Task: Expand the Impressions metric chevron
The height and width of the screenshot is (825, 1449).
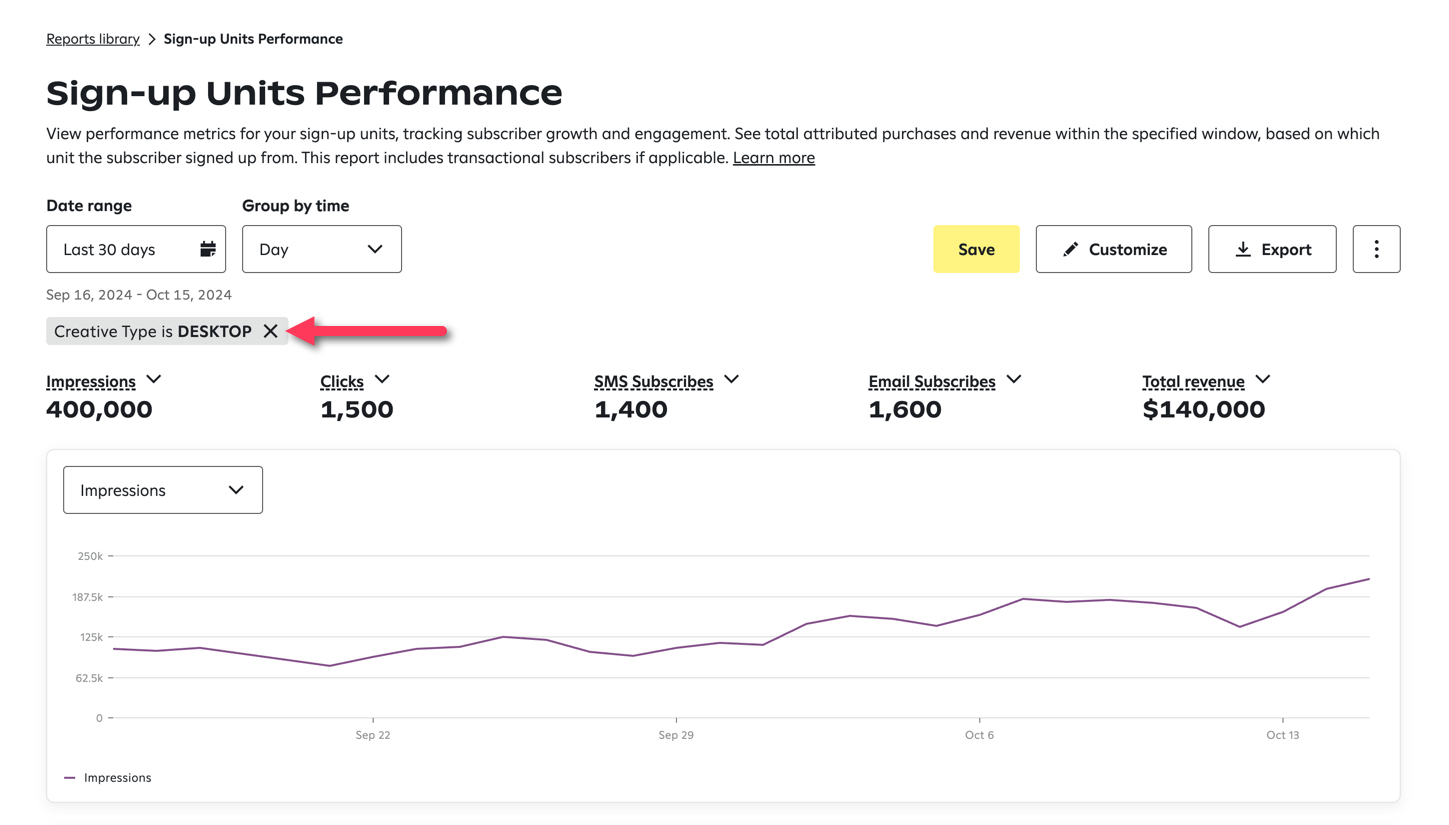Action: click(x=153, y=379)
